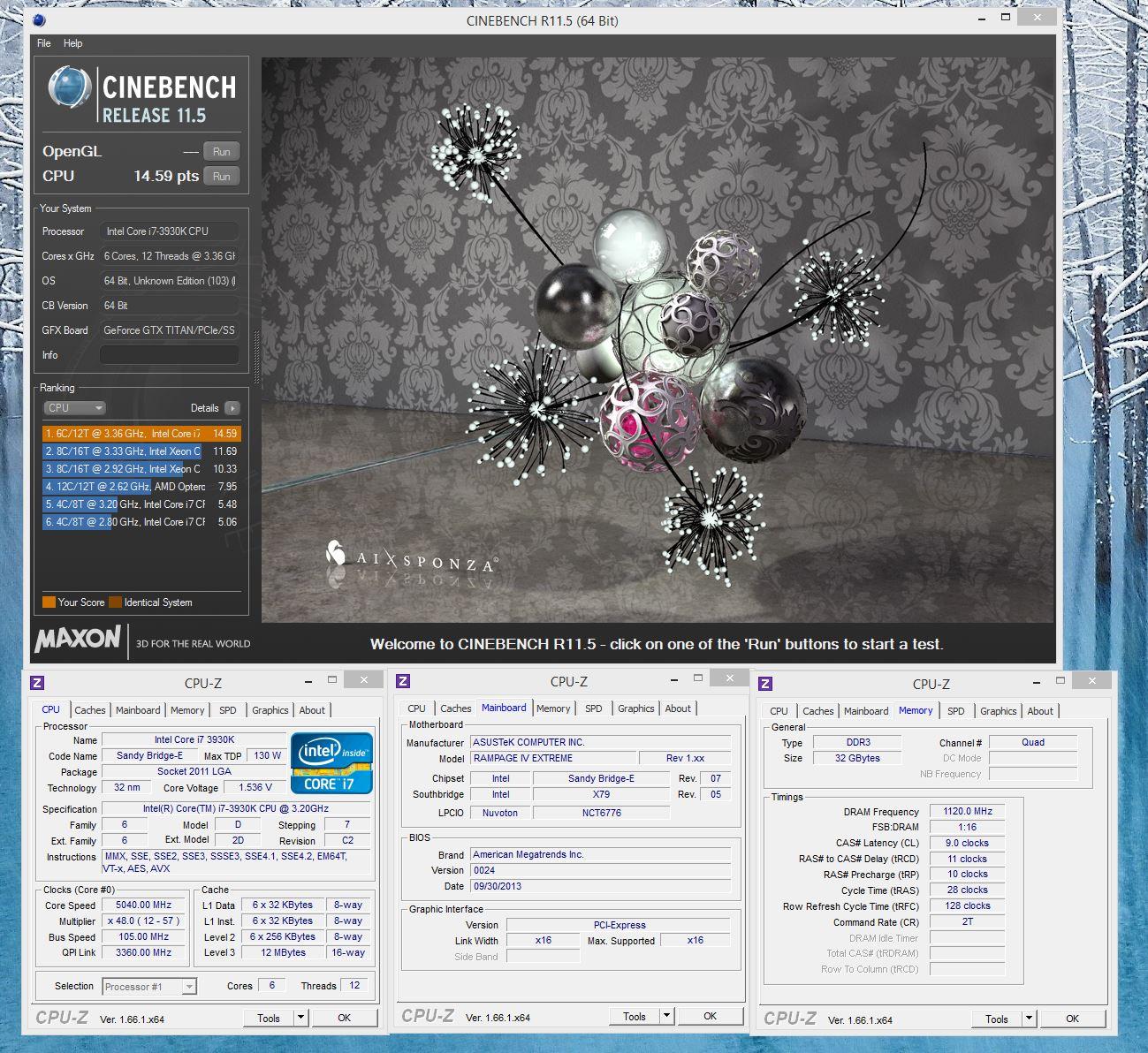Click the AIXSPONZA logo in render view

(411, 557)
